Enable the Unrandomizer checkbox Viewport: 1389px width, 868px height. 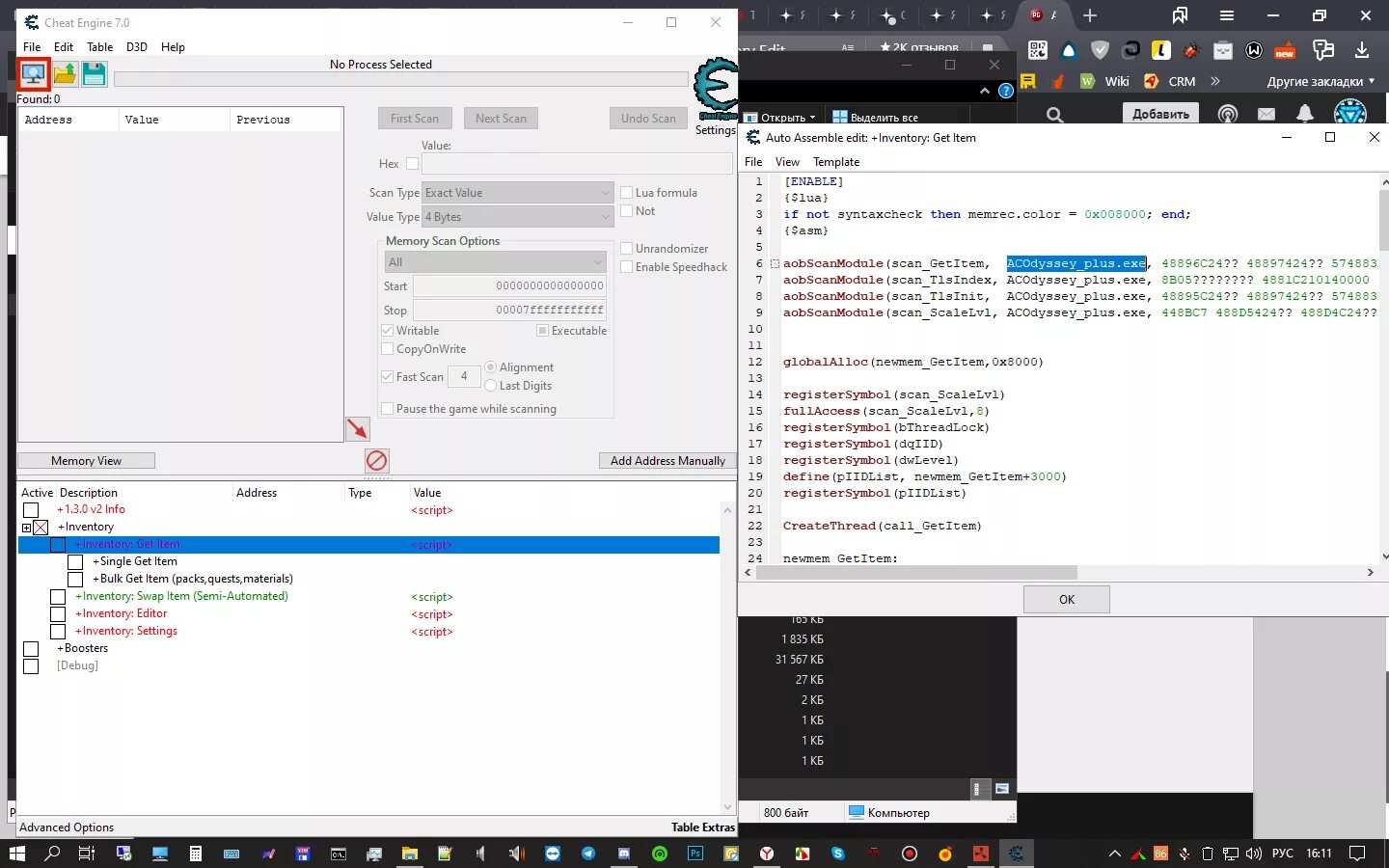pyautogui.click(x=627, y=249)
